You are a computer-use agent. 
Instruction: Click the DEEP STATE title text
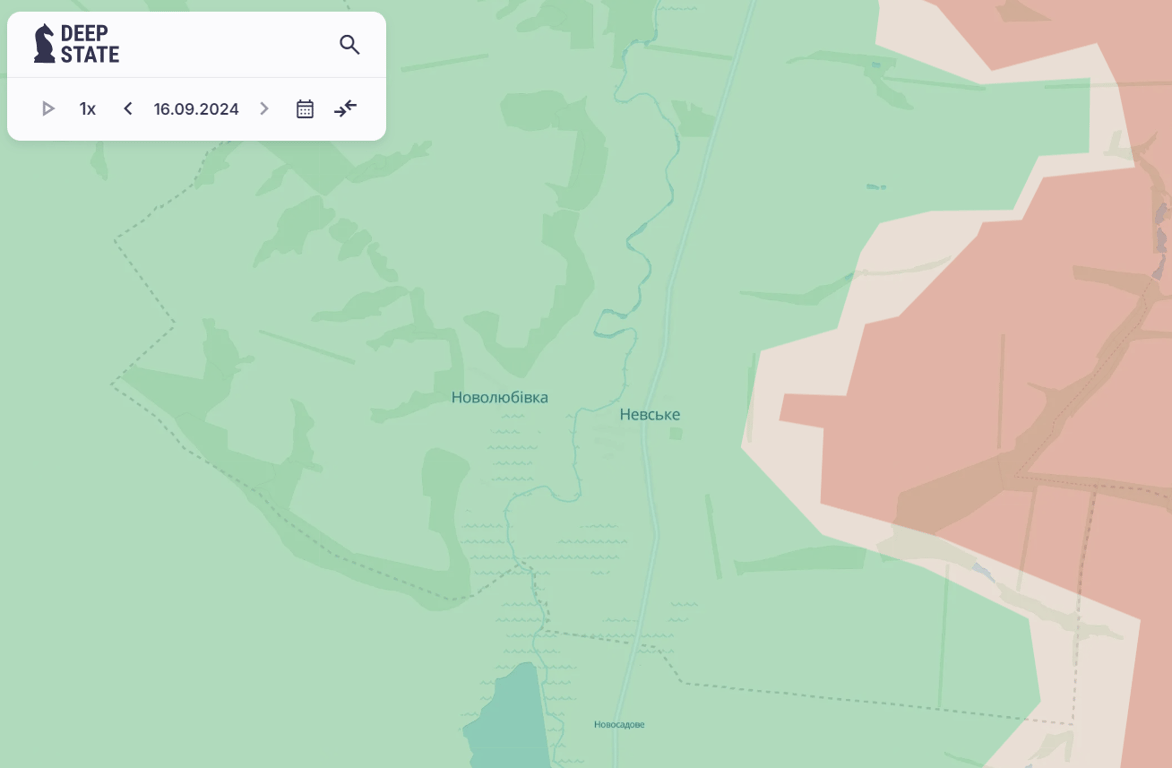(90, 44)
